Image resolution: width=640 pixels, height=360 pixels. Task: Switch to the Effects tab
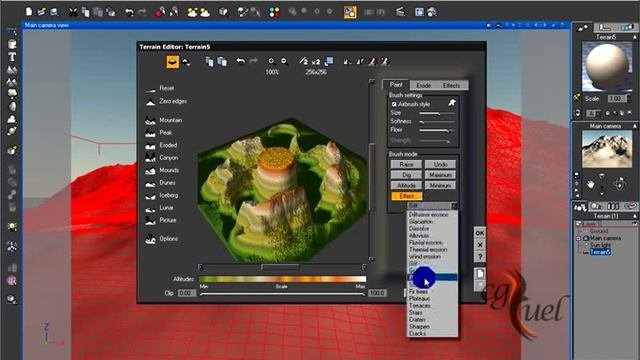451,85
